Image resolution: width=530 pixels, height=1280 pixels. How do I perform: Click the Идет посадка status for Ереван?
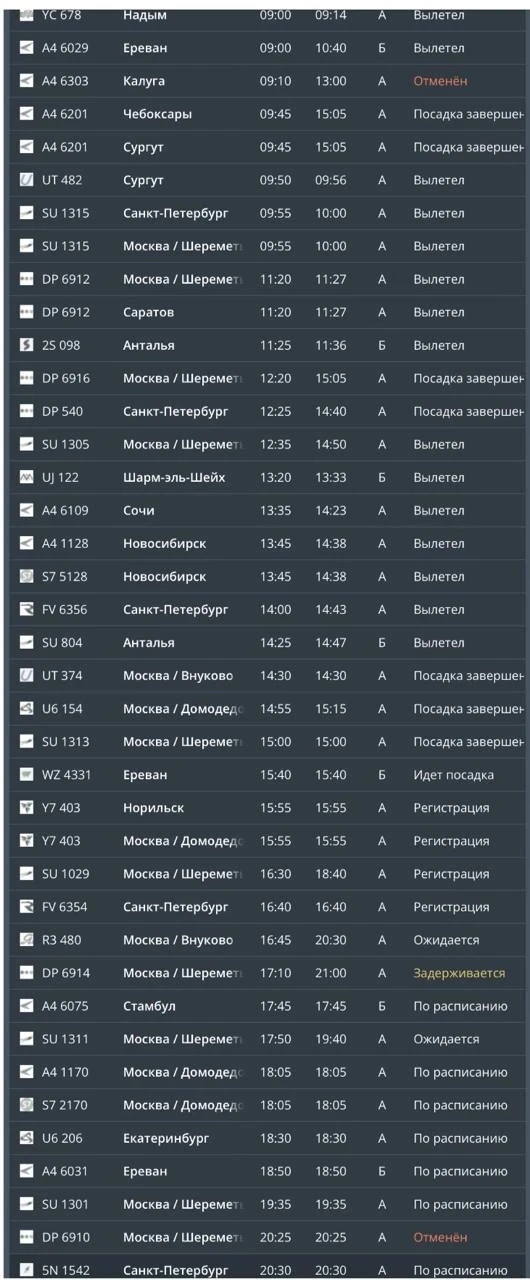click(x=453, y=774)
